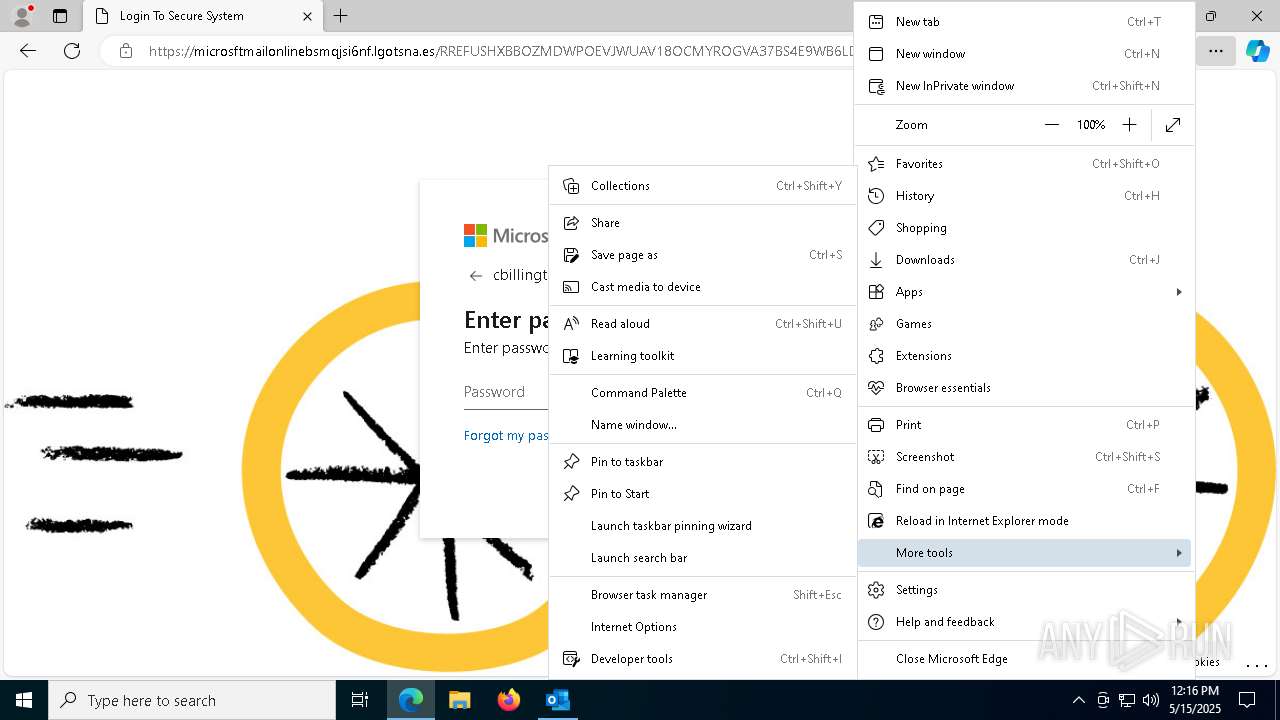The image size is (1280, 720).
Task: Open Browser task manager entry
Action: pyautogui.click(x=702, y=595)
